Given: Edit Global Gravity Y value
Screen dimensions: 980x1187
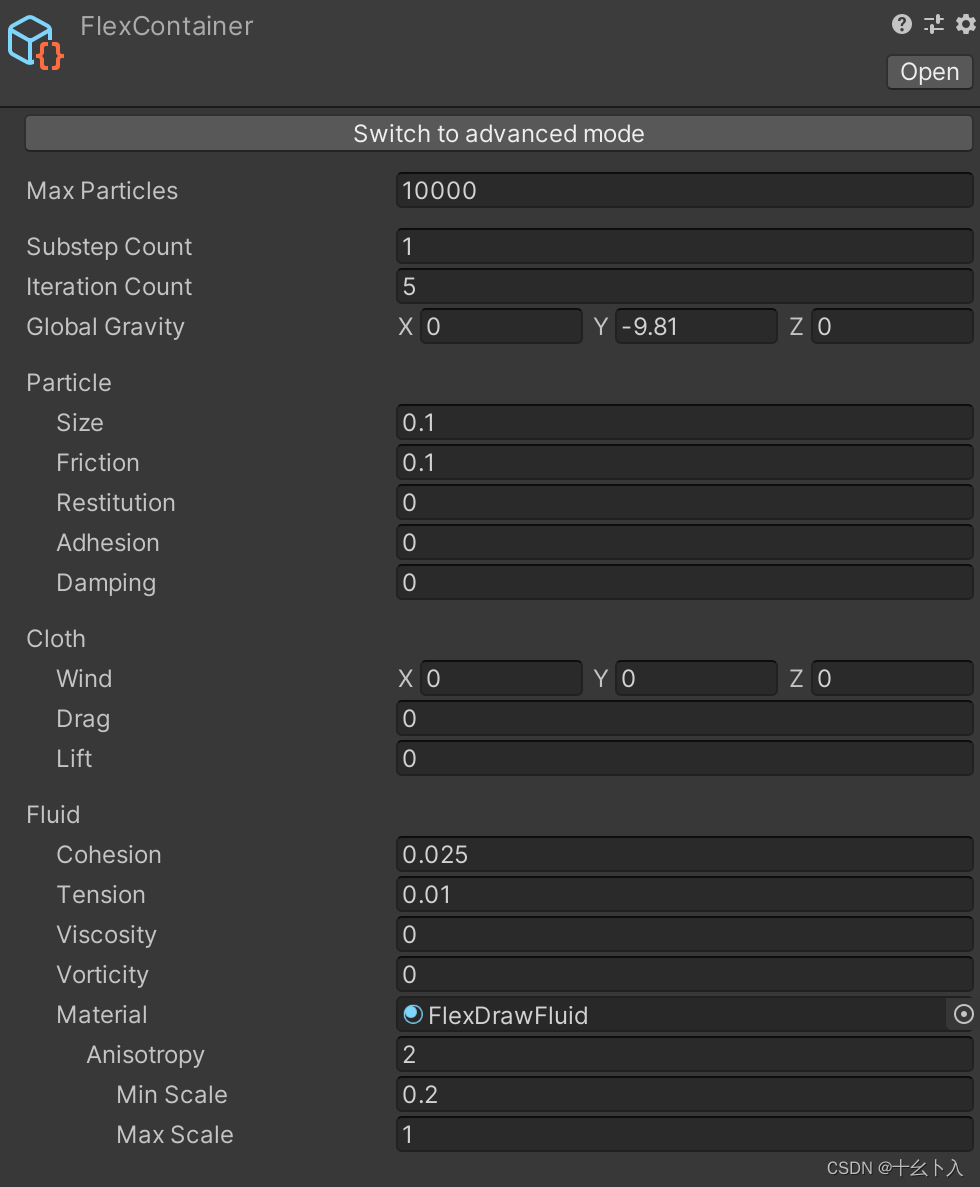Looking at the screenshot, I should pyautogui.click(x=695, y=327).
